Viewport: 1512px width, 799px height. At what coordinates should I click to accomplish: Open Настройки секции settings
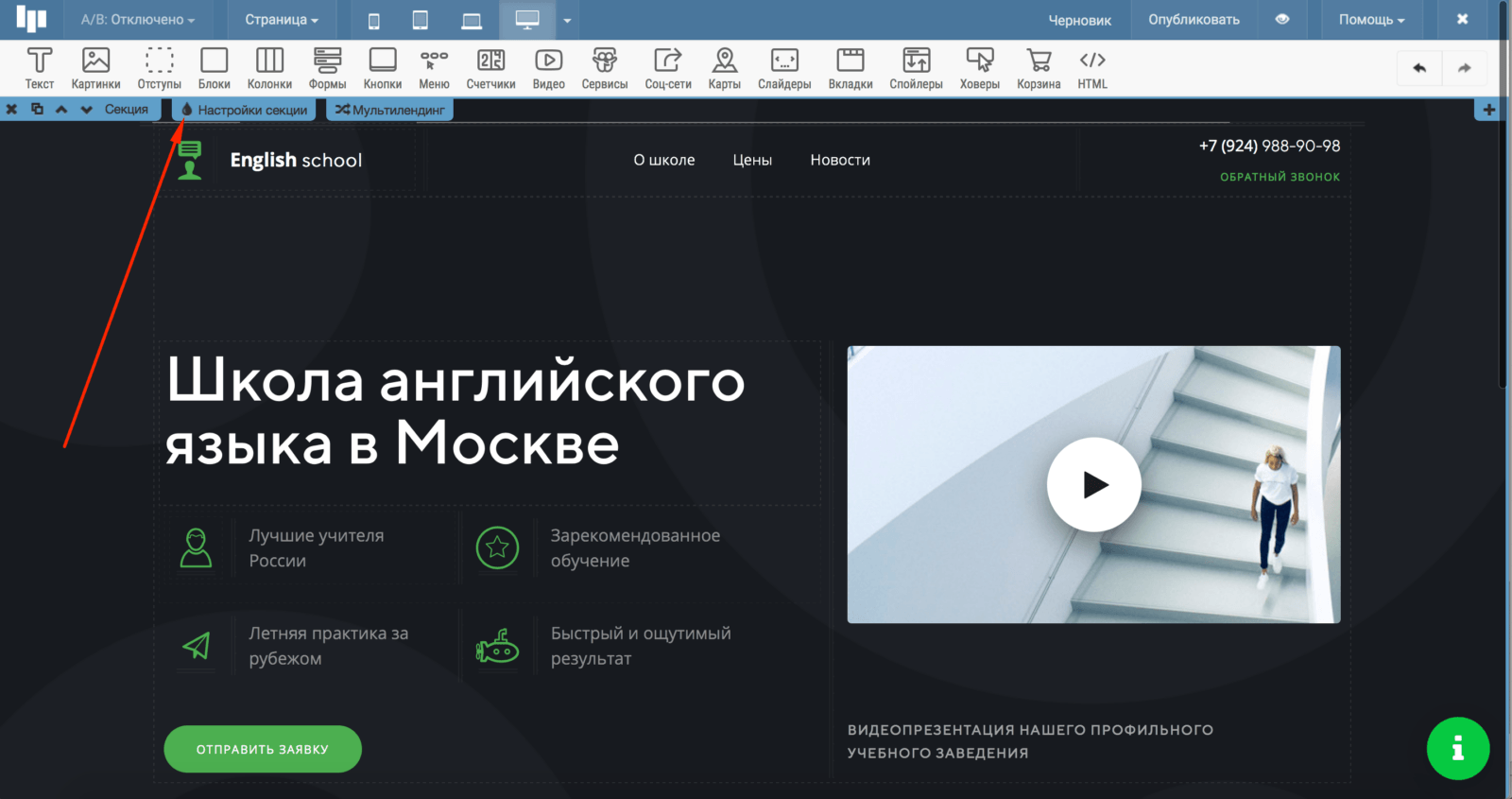(x=244, y=110)
